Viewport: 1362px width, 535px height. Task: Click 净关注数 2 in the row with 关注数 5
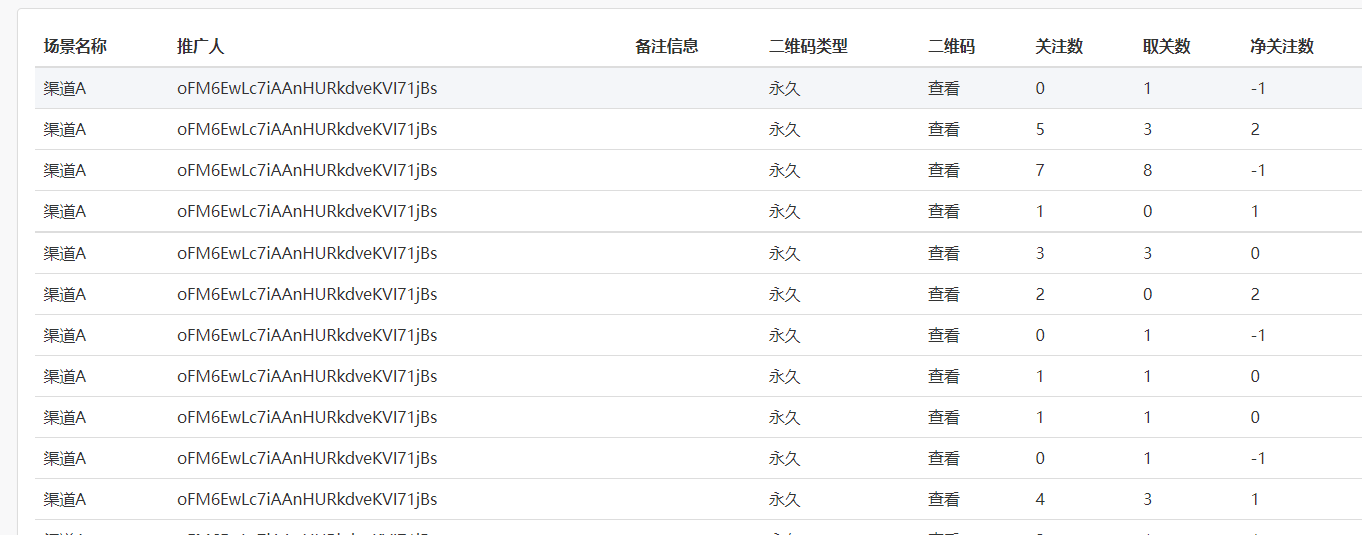click(x=1255, y=129)
